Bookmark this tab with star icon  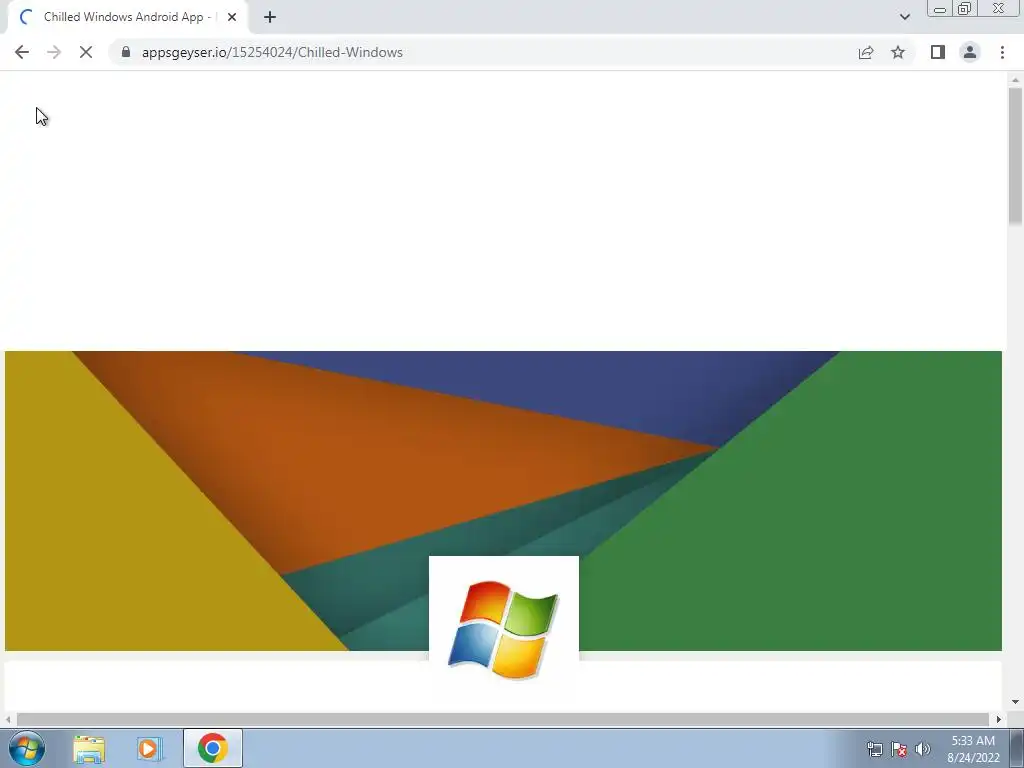898,52
